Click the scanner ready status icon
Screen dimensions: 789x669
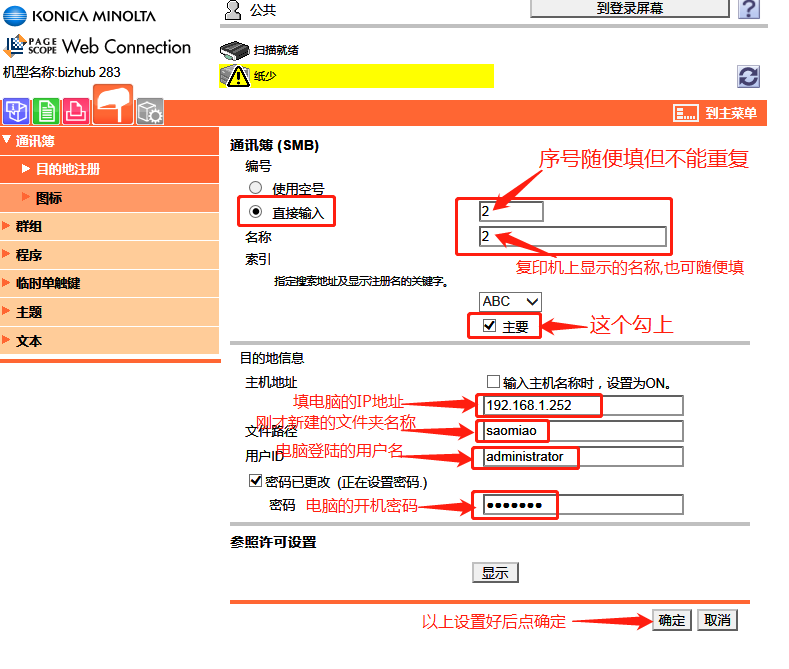point(233,49)
